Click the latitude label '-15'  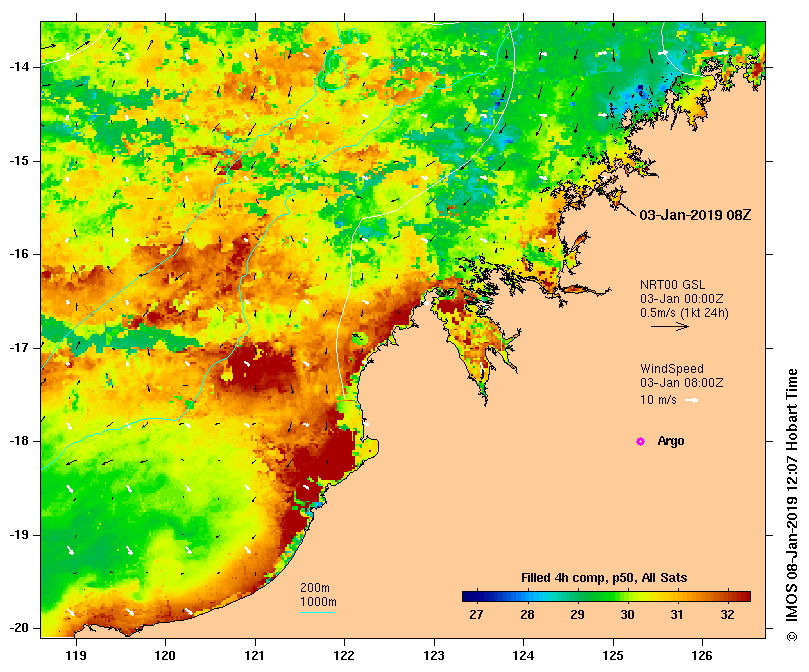[19, 161]
